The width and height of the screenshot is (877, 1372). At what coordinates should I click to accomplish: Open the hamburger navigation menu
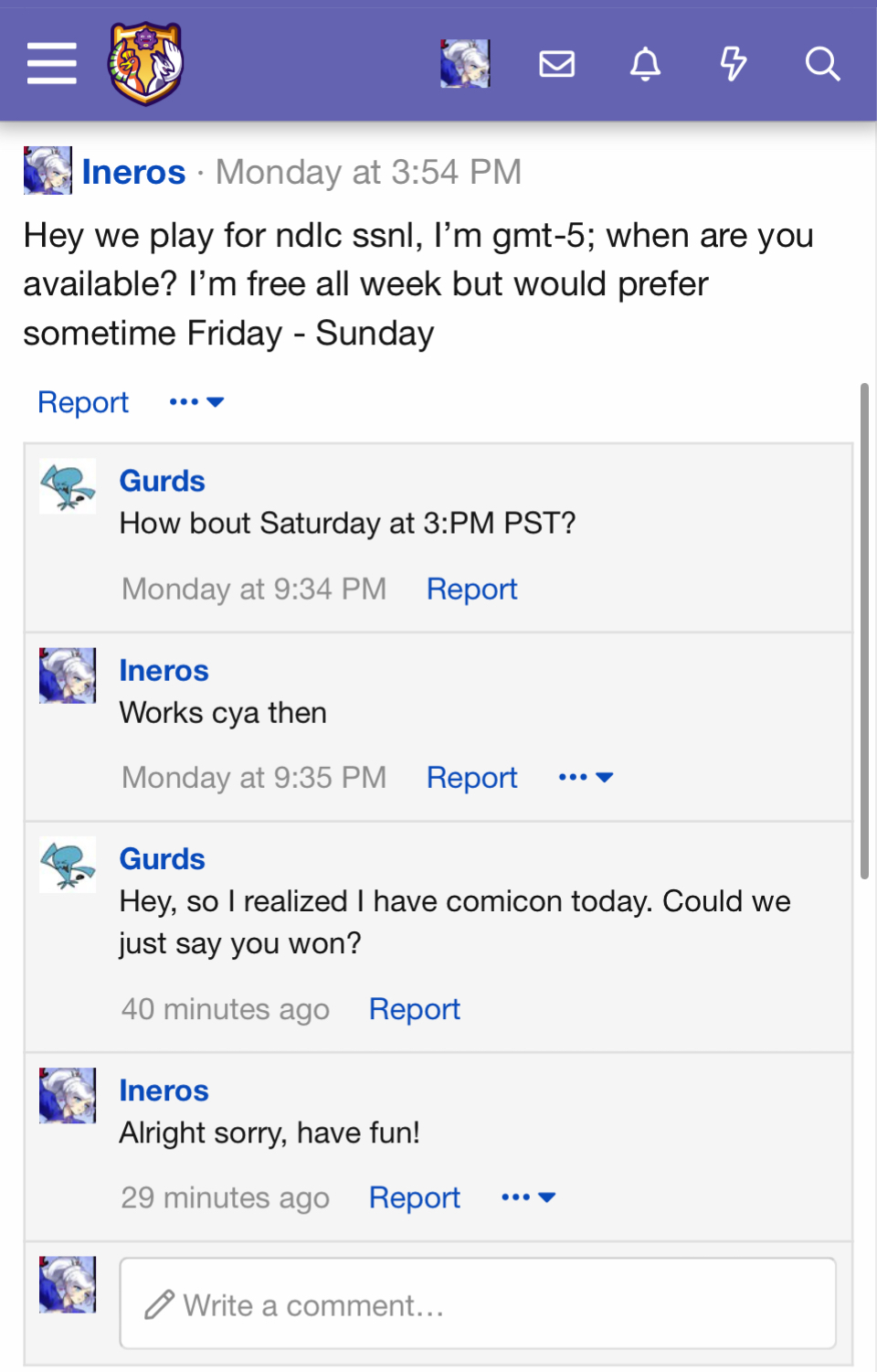(52, 63)
